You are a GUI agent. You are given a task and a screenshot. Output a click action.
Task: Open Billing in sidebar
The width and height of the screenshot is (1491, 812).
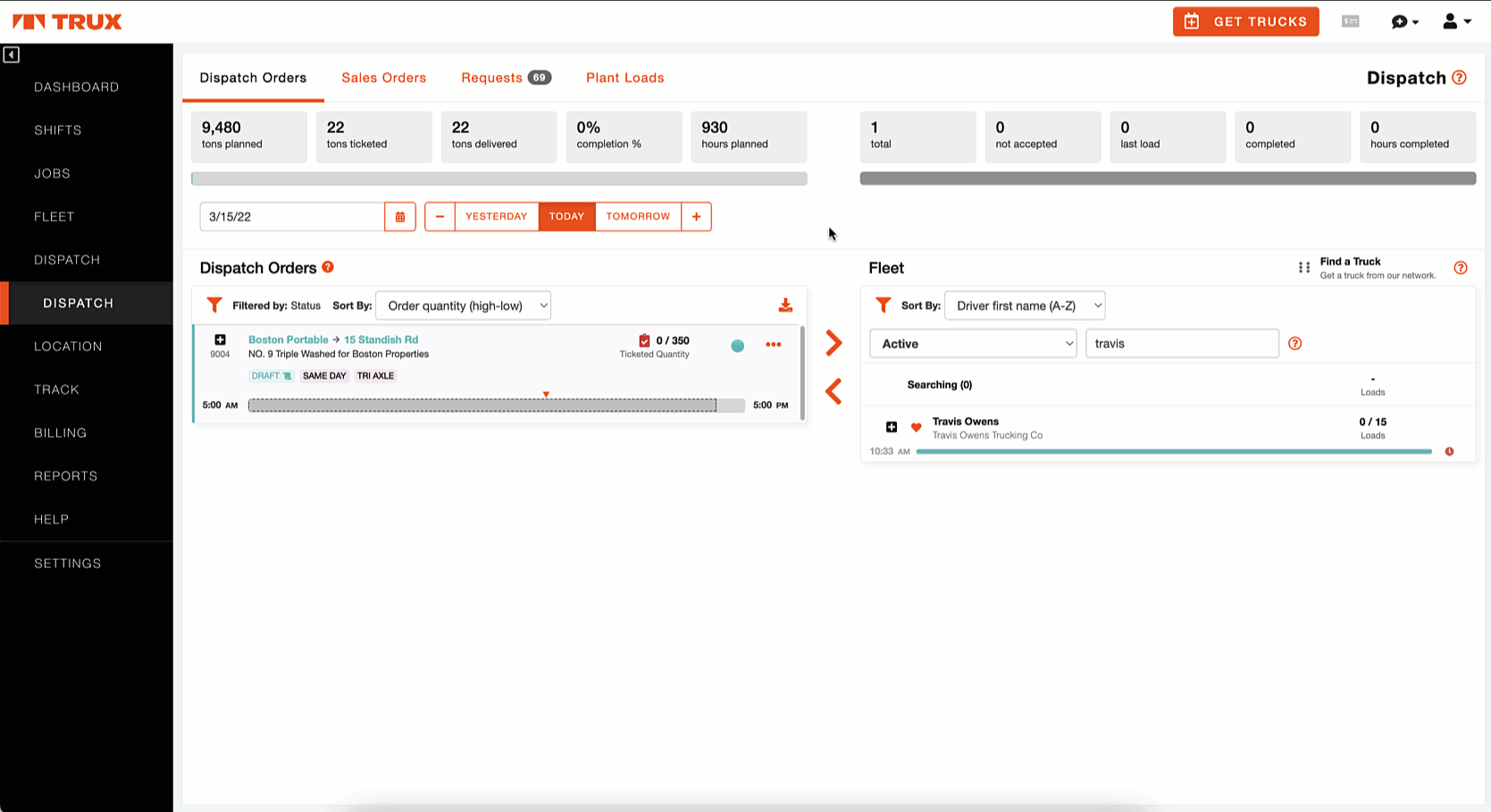coord(61,433)
